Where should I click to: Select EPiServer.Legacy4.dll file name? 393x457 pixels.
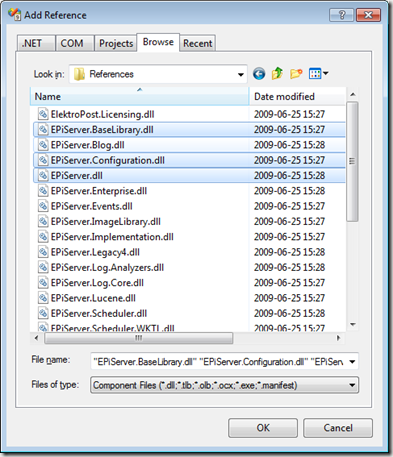(x=95, y=252)
